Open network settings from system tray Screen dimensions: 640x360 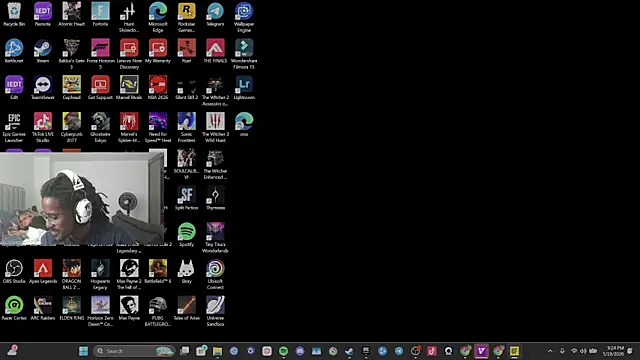pos(574,351)
